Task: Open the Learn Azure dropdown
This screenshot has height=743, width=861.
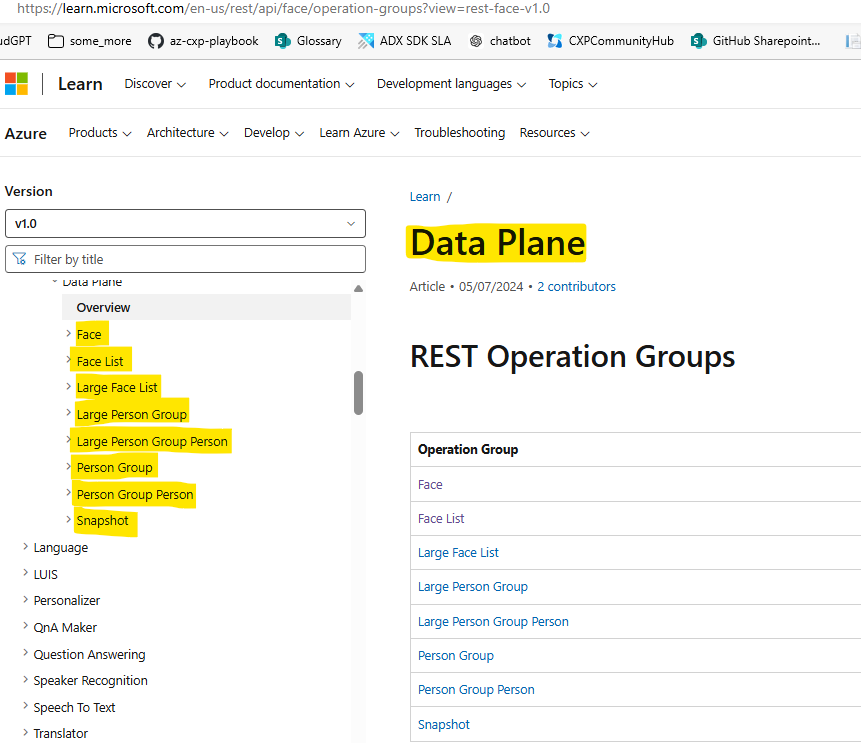Action: pos(359,133)
